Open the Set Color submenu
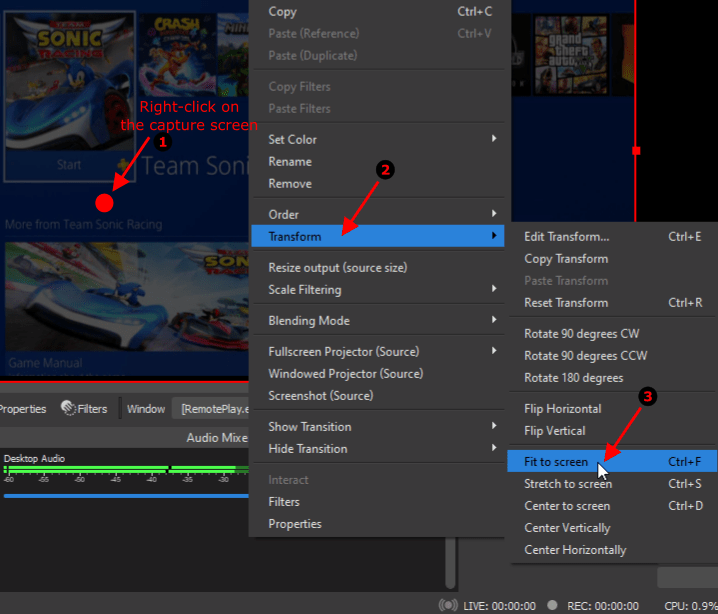 click(378, 140)
